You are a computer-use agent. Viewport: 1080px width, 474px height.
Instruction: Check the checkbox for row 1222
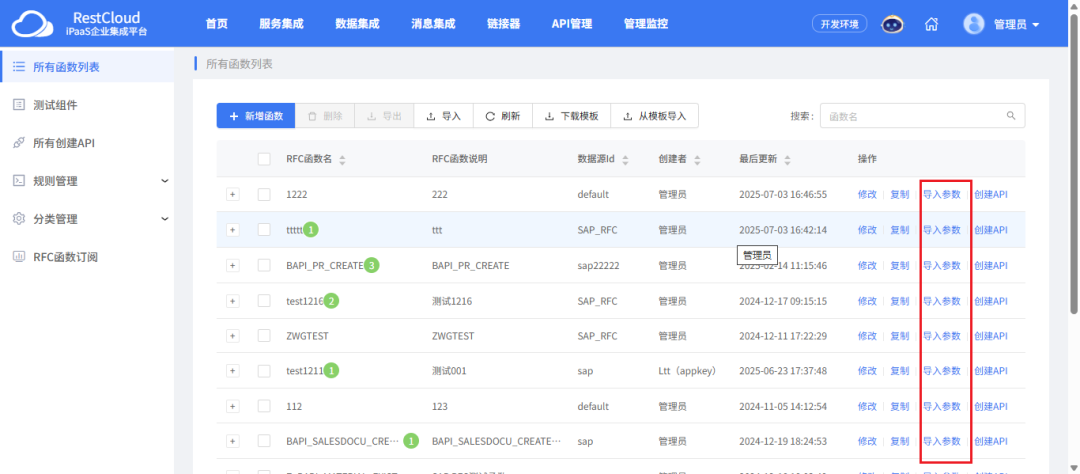[264, 194]
